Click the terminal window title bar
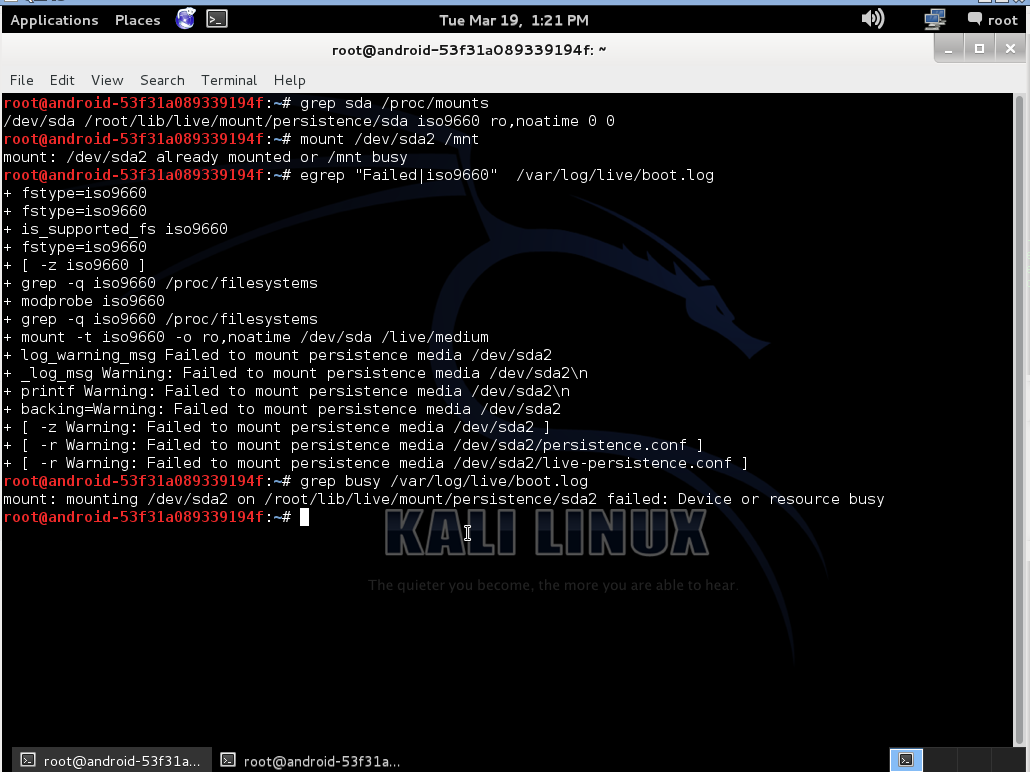Image resolution: width=1030 pixels, height=772 pixels. pos(468,50)
